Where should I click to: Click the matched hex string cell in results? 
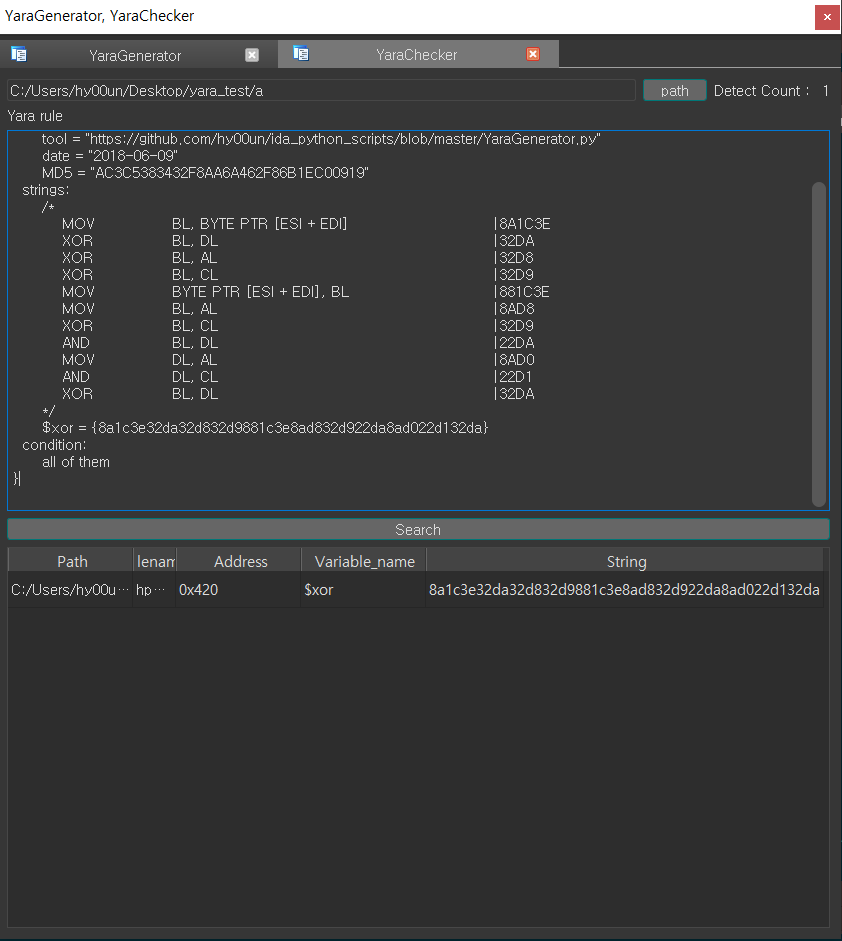(624, 589)
